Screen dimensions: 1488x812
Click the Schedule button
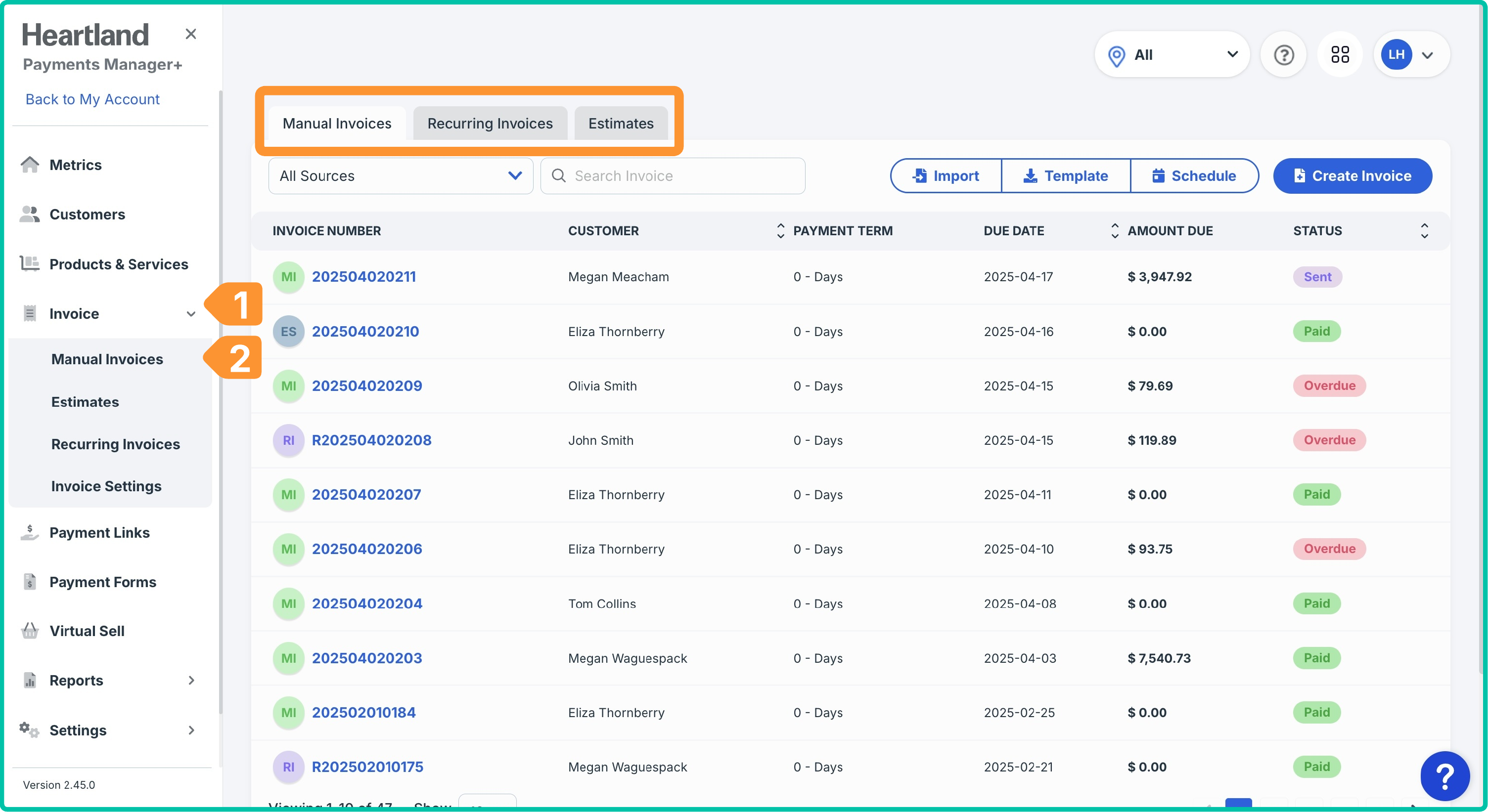coord(1194,176)
